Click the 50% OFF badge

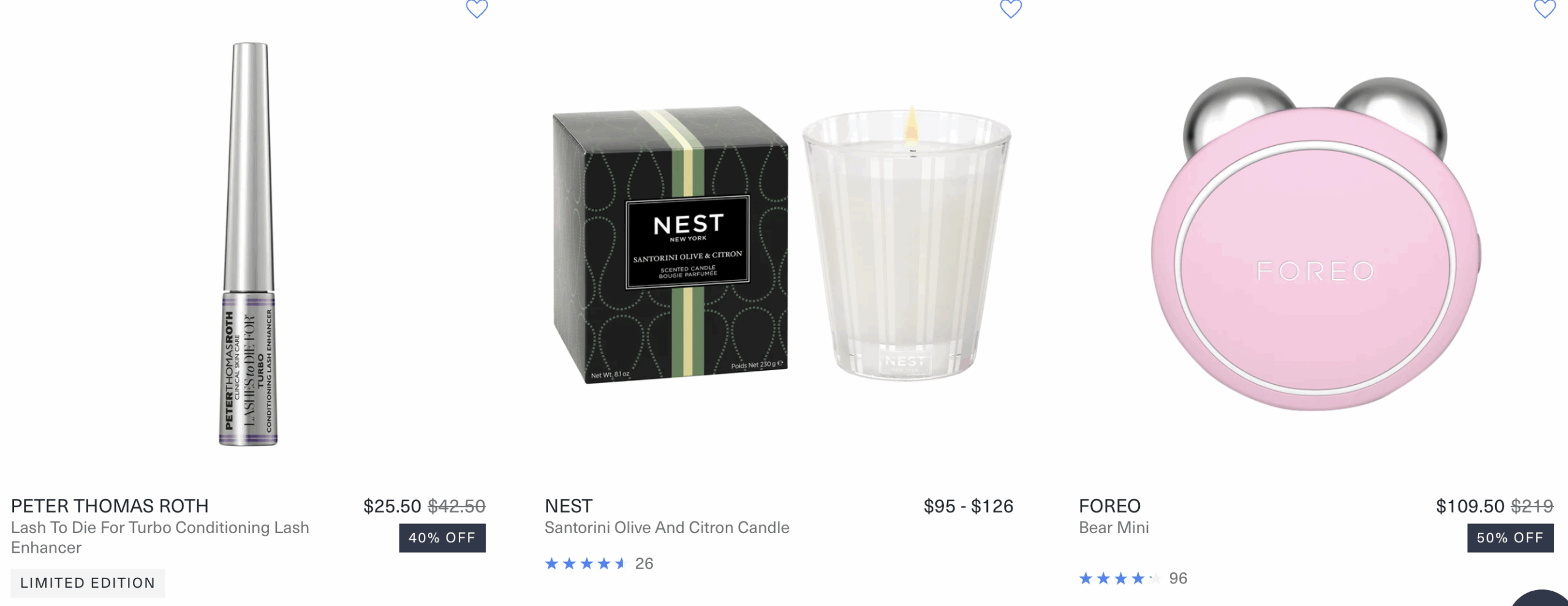click(x=1510, y=538)
